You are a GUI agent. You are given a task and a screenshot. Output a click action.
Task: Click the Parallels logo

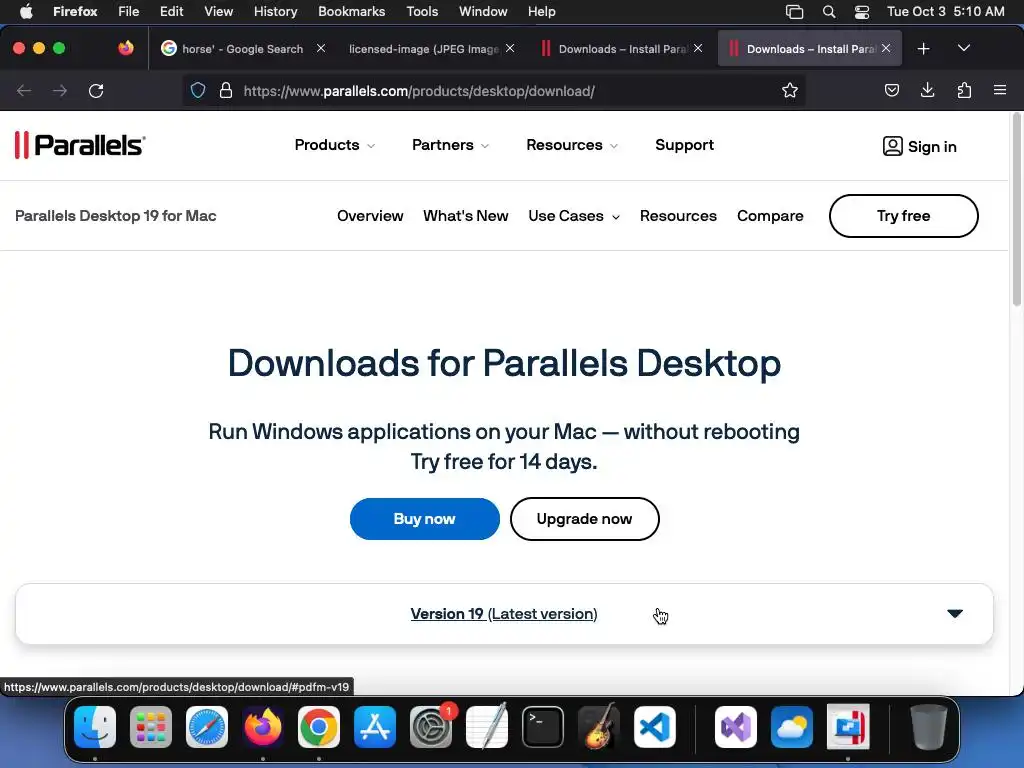click(80, 145)
